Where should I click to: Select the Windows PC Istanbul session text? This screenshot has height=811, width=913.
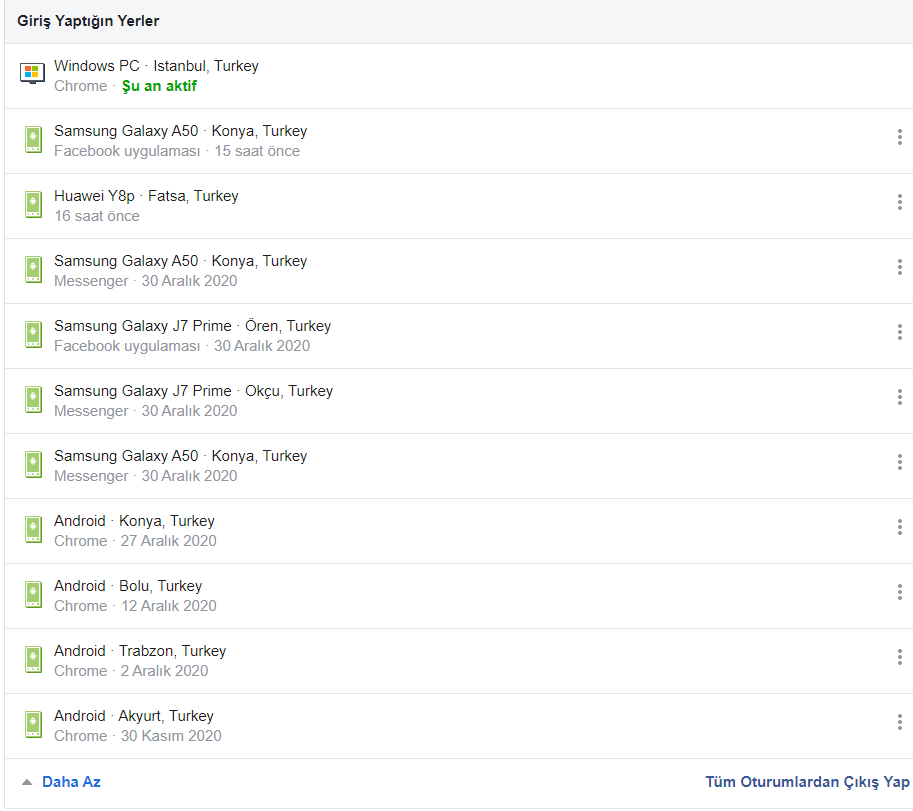pyautogui.click(x=156, y=66)
